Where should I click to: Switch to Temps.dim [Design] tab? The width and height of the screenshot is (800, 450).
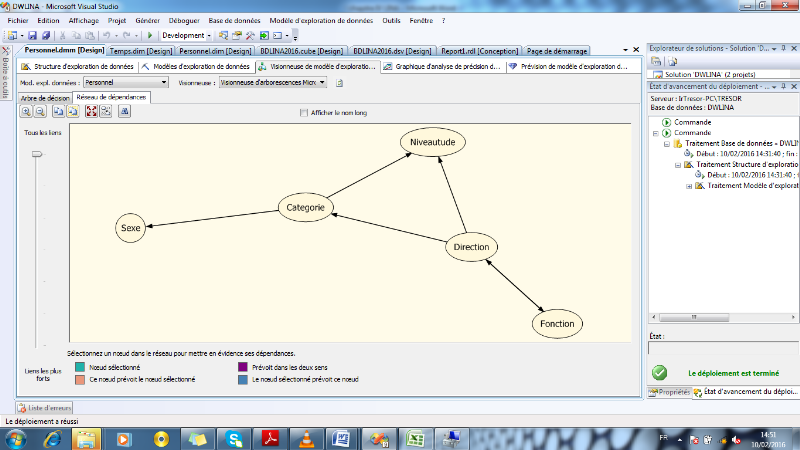coord(141,51)
